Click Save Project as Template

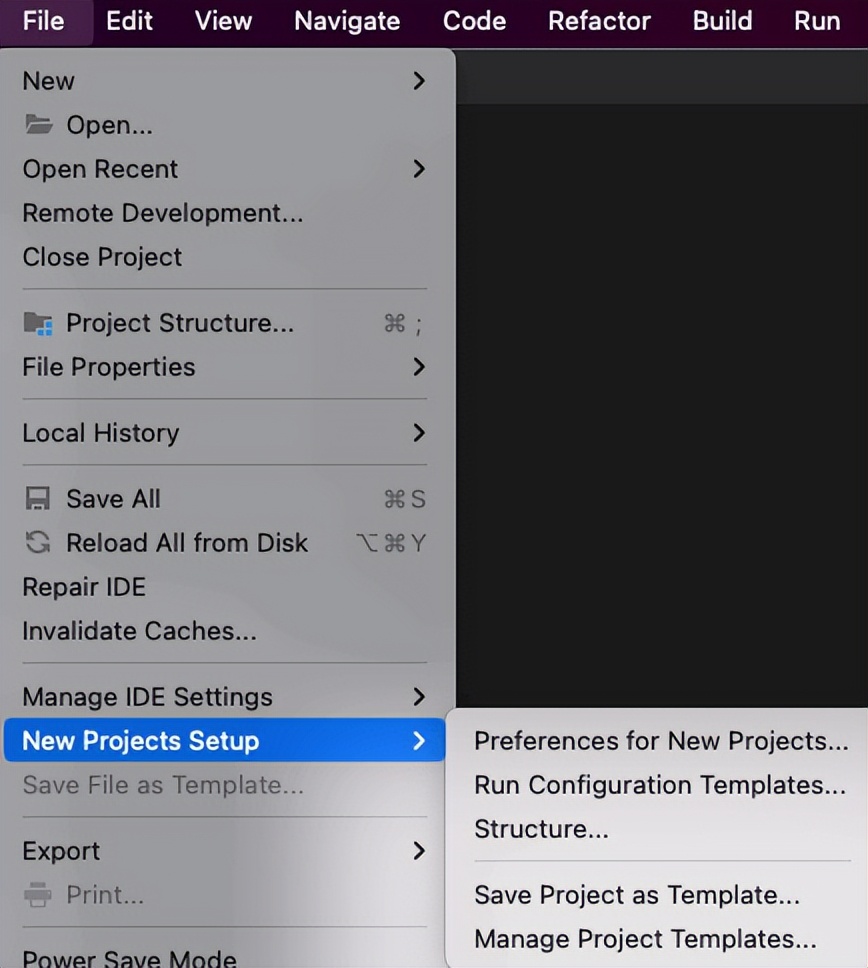(636, 895)
